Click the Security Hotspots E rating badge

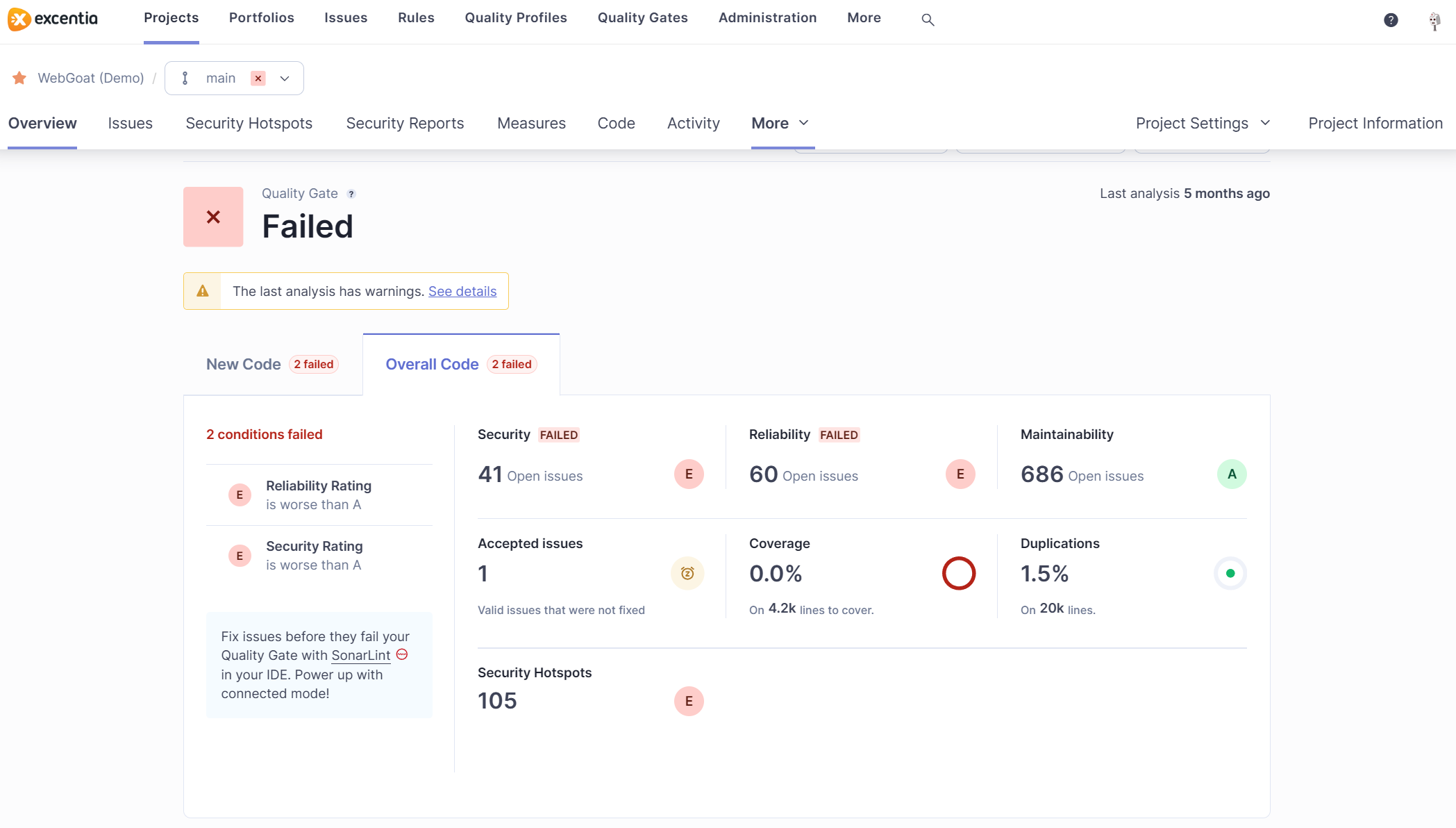(x=689, y=702)
